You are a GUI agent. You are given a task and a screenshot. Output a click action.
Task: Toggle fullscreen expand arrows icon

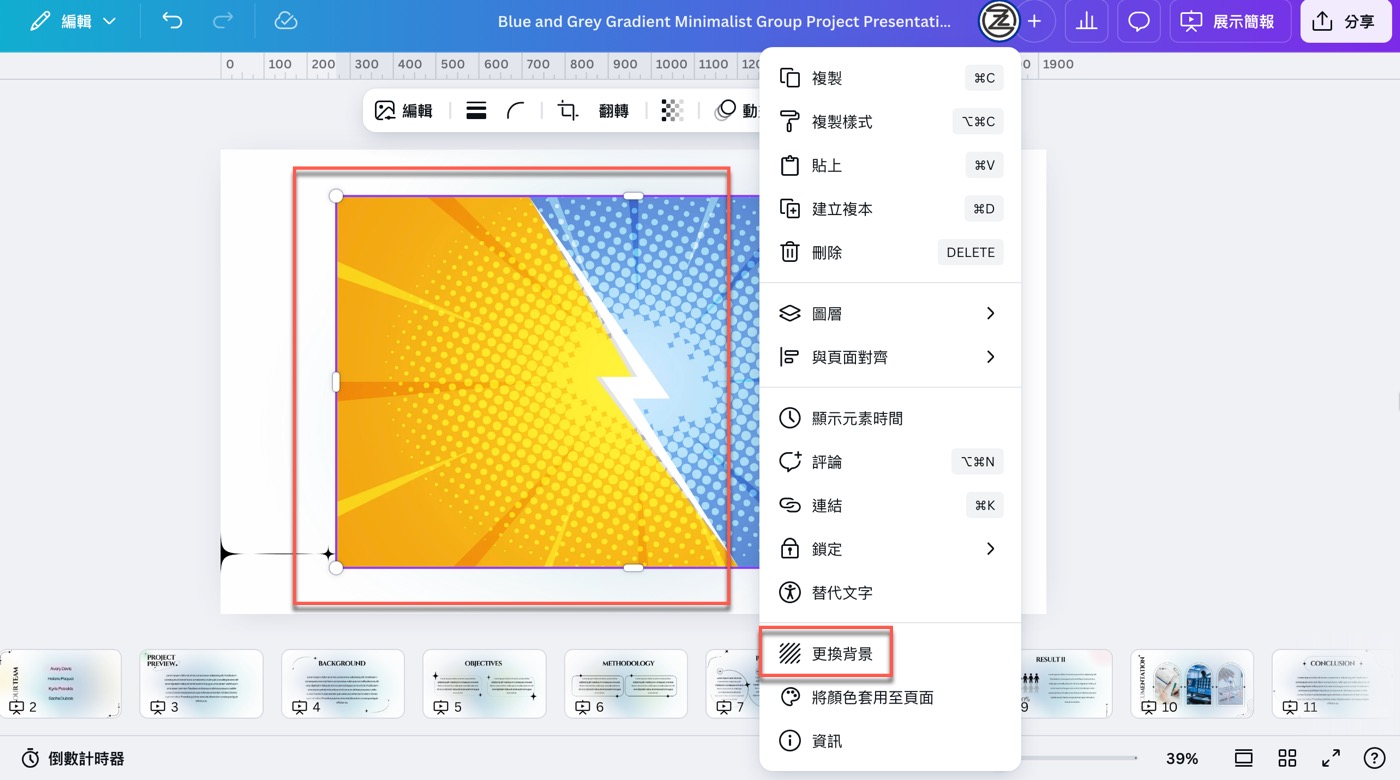coord(1331,758)
